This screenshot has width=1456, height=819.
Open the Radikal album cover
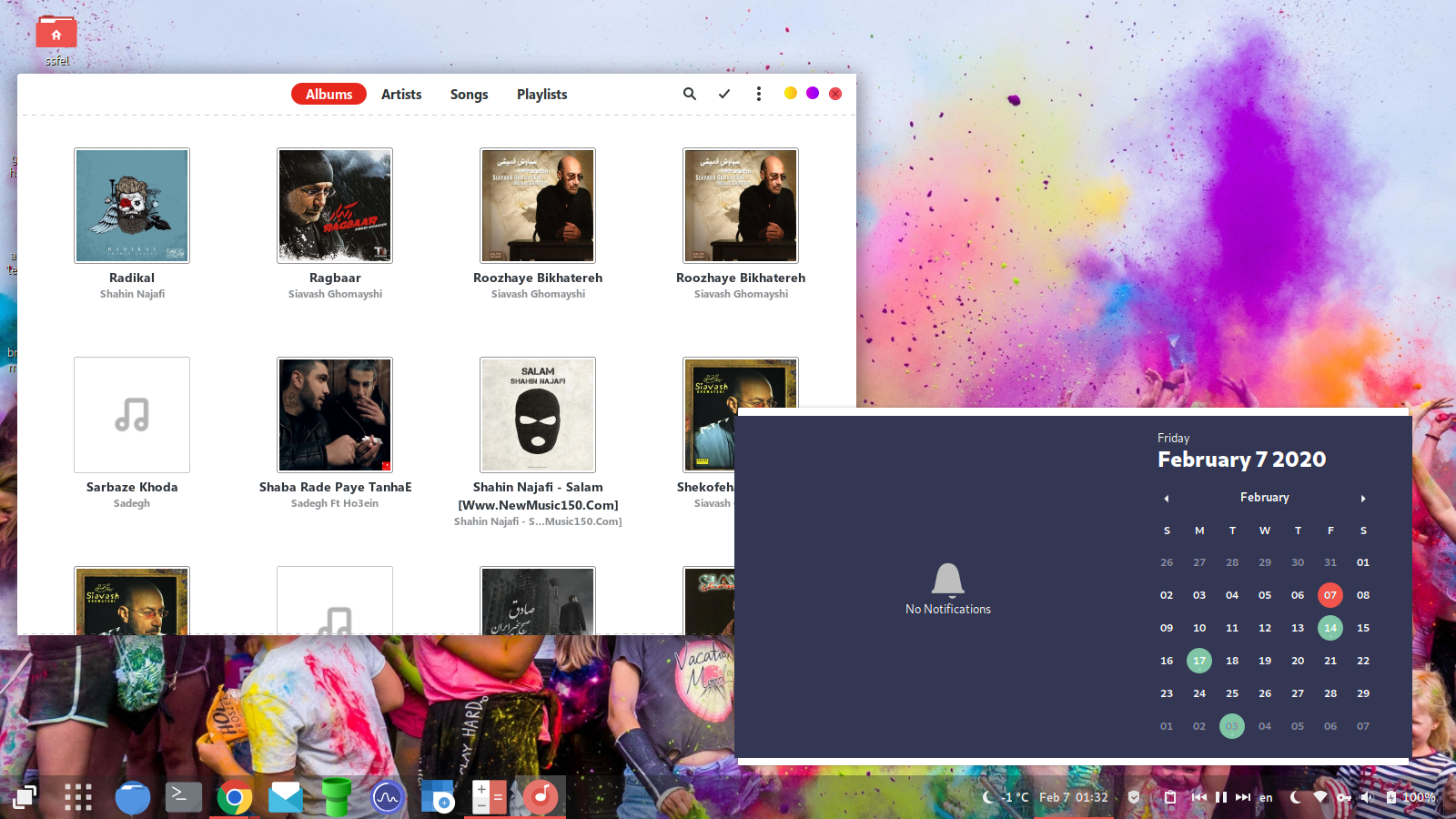pos(132,206)
